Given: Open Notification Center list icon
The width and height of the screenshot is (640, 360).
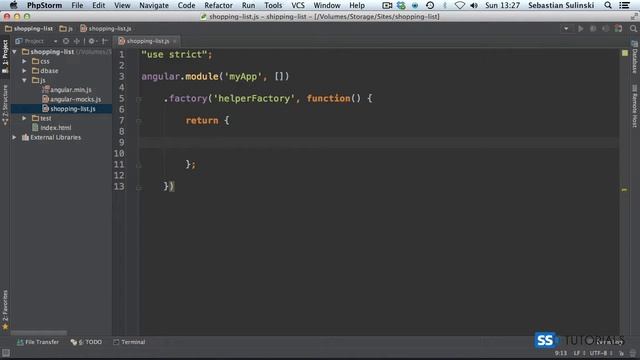Looking at the screenshot, I should pos(624,5).
